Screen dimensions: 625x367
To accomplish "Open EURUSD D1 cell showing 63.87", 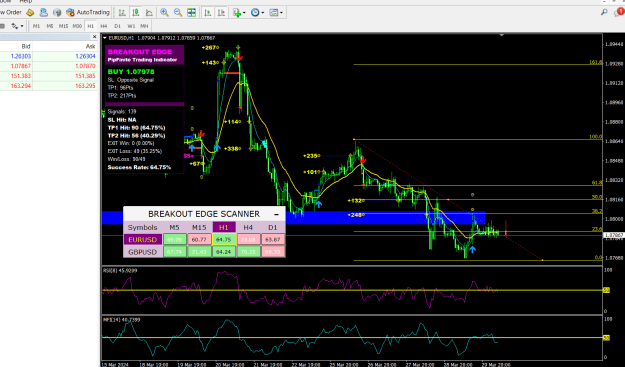I will [273, 240].
